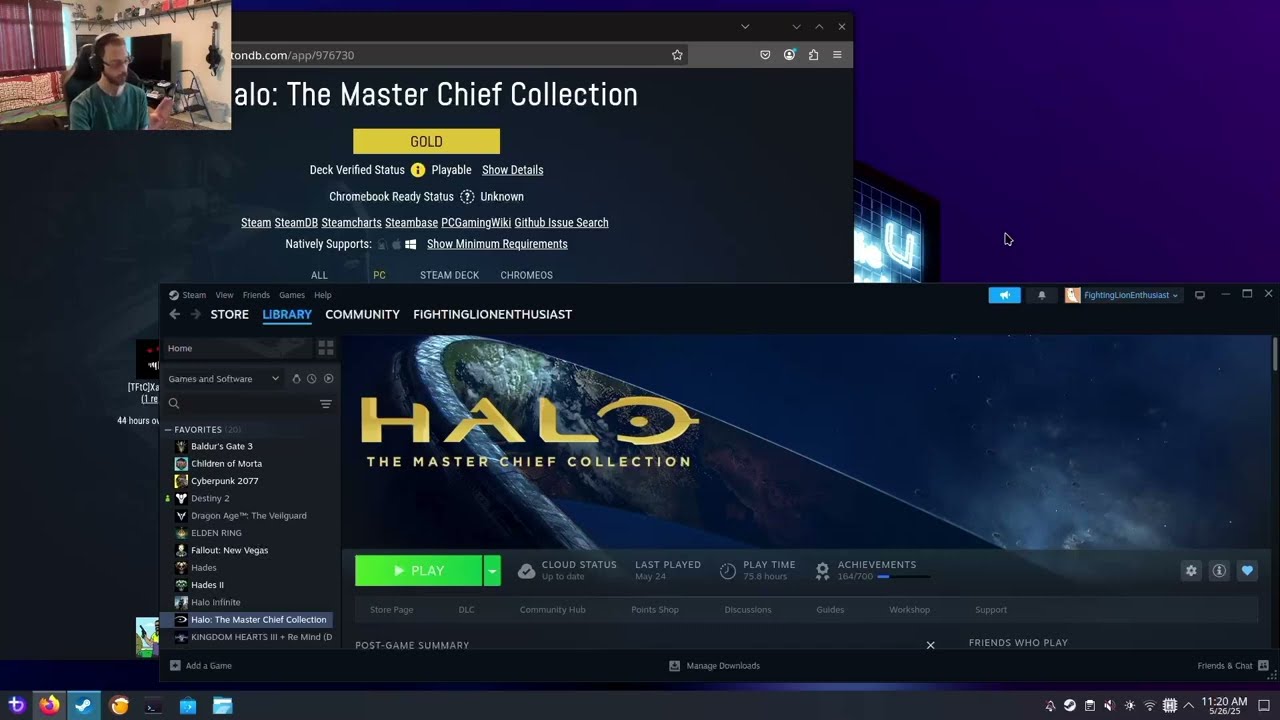Open the collections grid view icon beside Home
Image resolution: width=1280 pixels, height=720 pixels.
click(x=325, y=348)
